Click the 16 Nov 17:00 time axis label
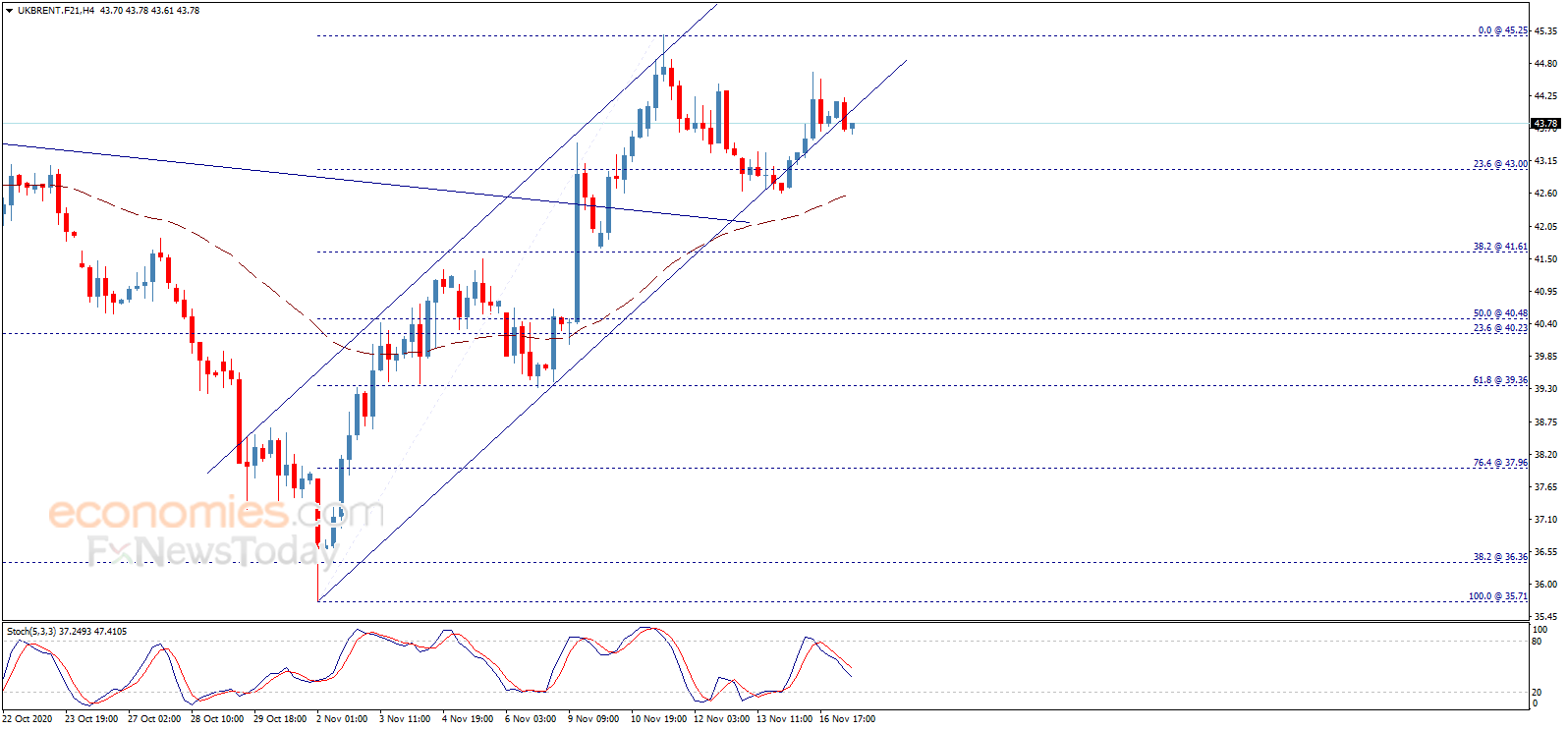 847,719
